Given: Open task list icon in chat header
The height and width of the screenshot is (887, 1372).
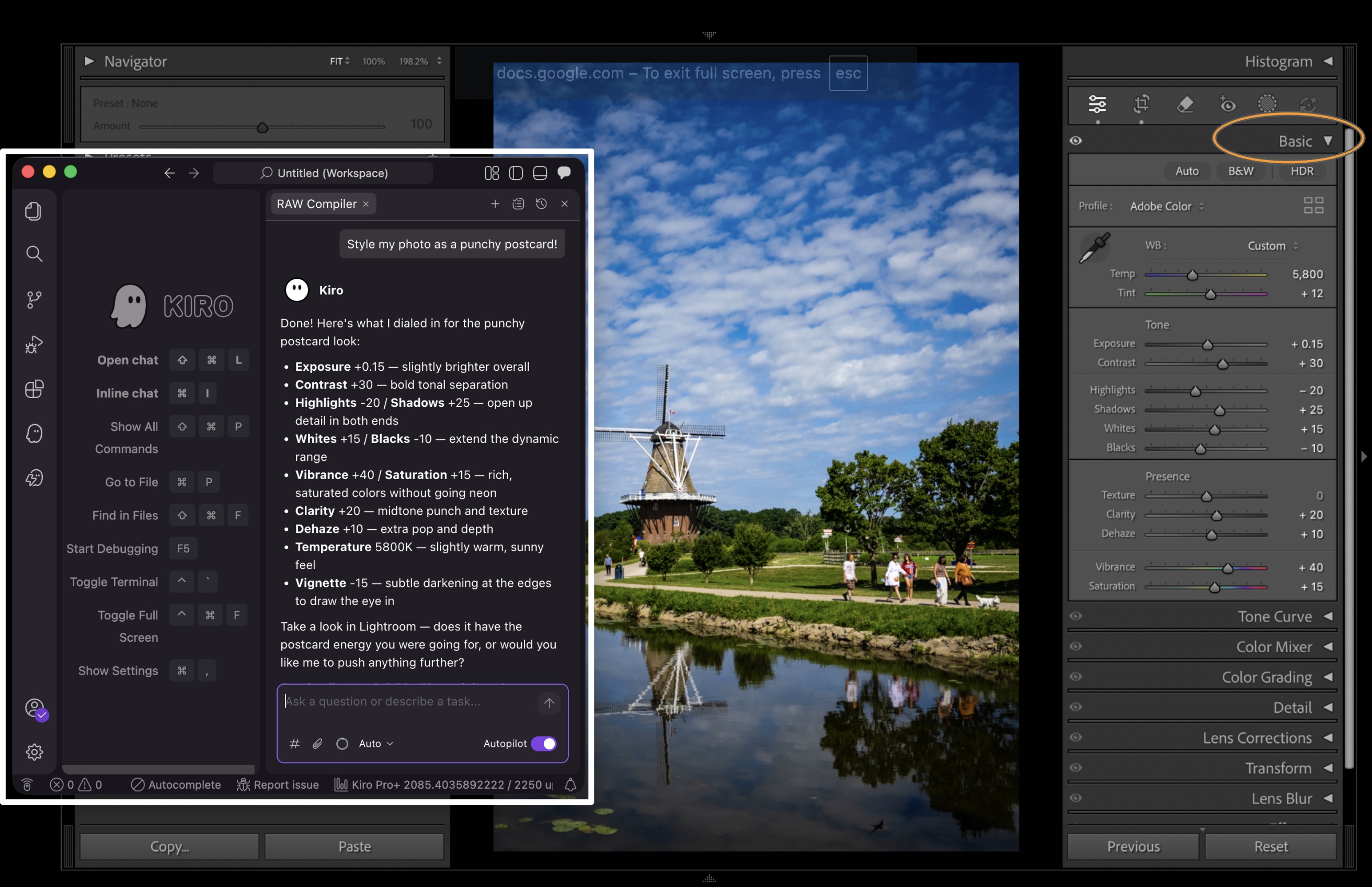Looking at the screenshot, I should click(x=518, y=204).
